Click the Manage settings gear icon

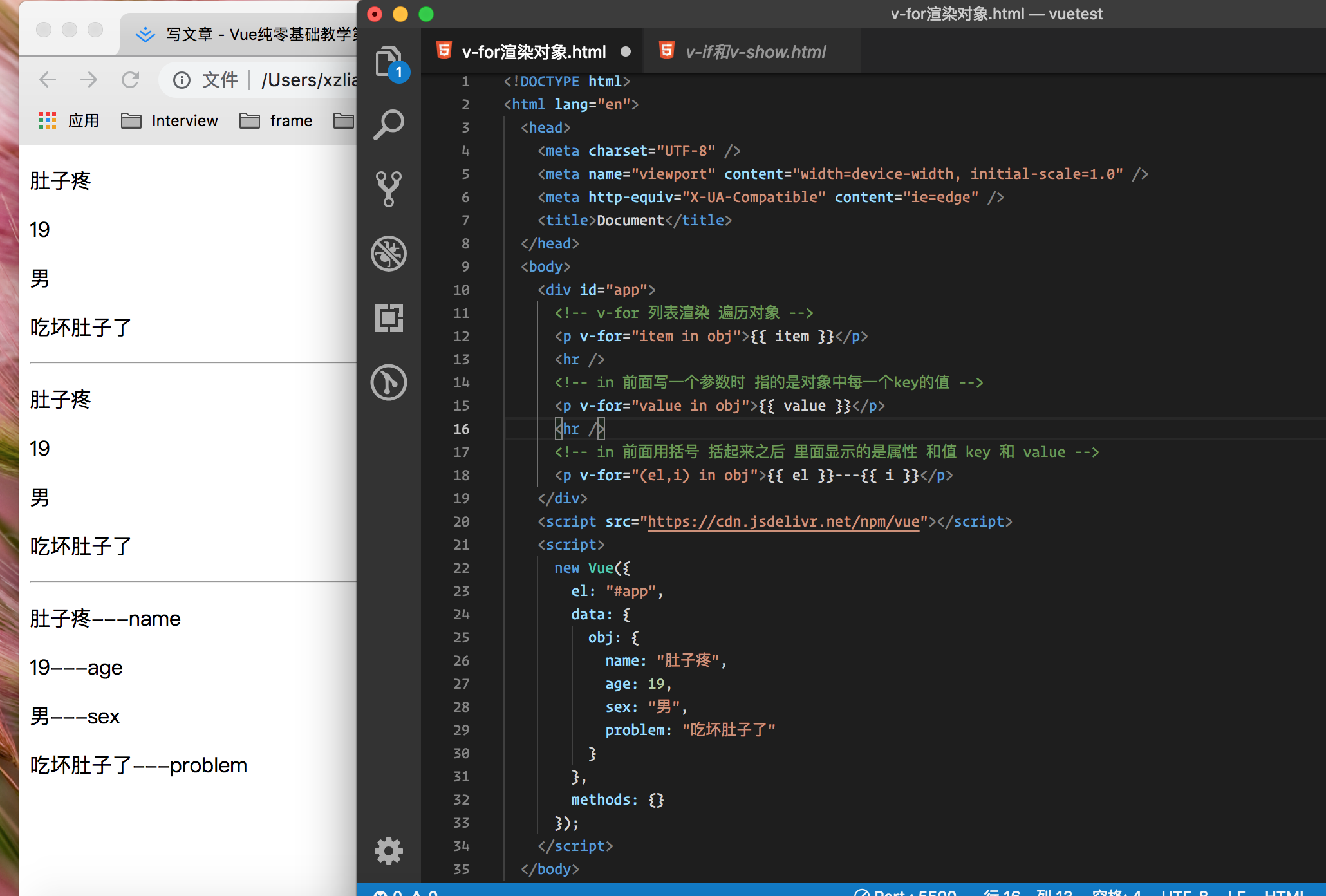point(389,851)
